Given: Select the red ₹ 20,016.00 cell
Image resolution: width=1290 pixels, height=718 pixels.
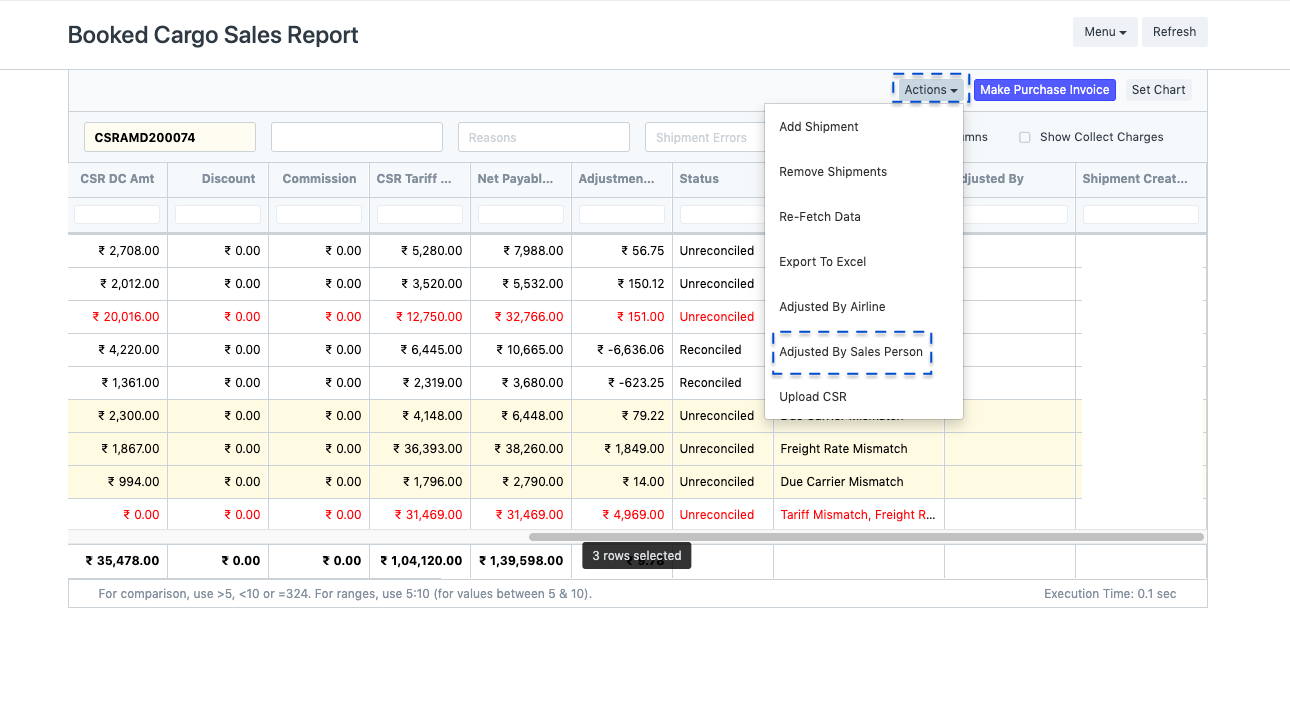Looking at the screenshot, I should point(118,317).
